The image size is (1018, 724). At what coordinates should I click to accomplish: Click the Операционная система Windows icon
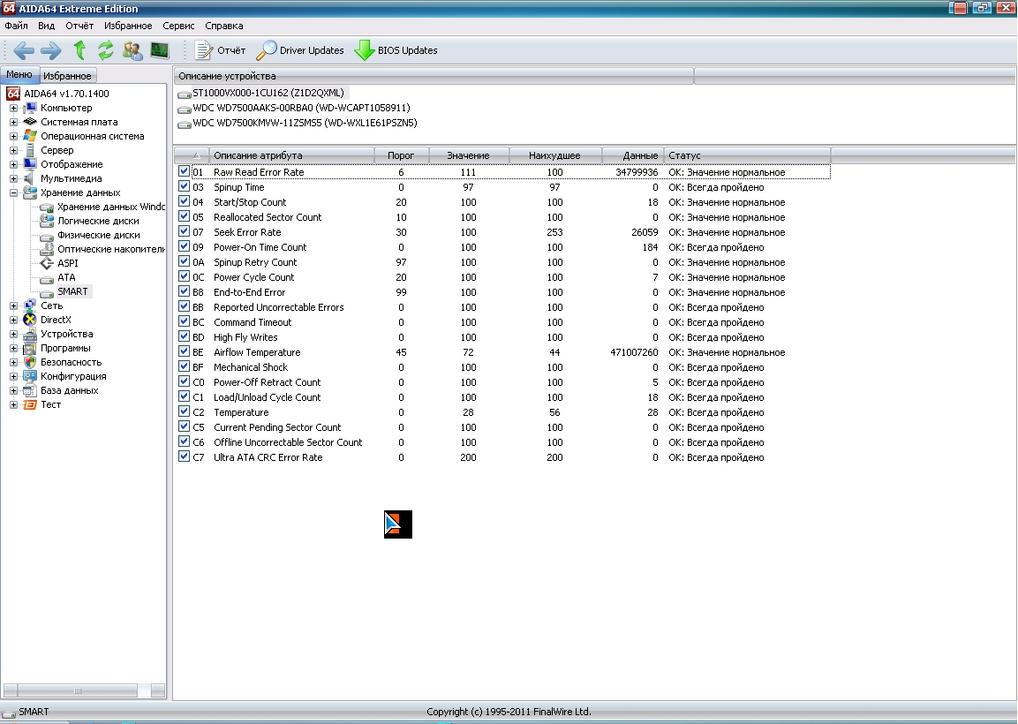tap(30, 136)
